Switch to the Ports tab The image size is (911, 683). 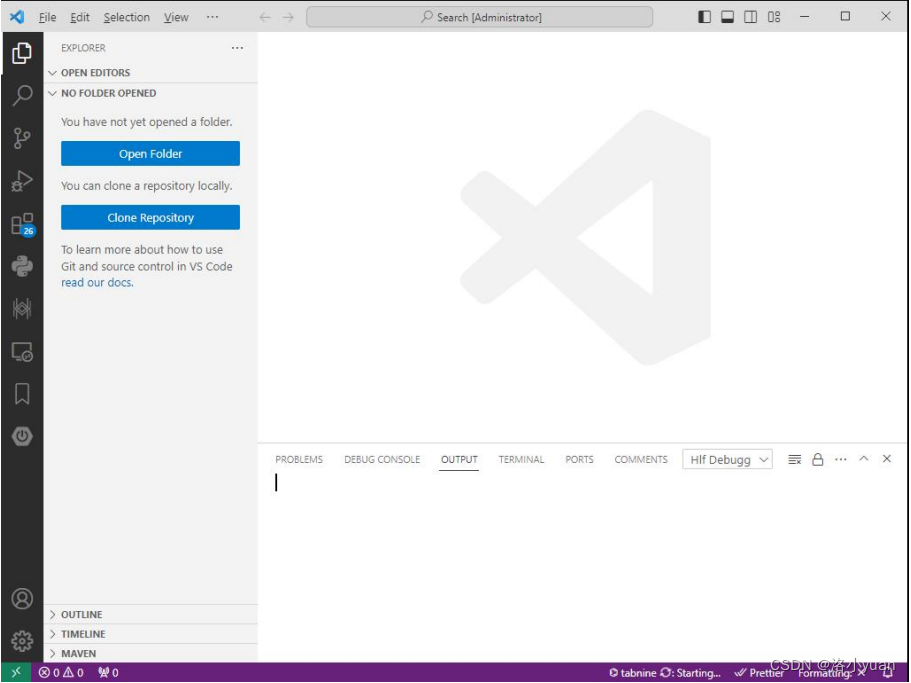point(579,459)
